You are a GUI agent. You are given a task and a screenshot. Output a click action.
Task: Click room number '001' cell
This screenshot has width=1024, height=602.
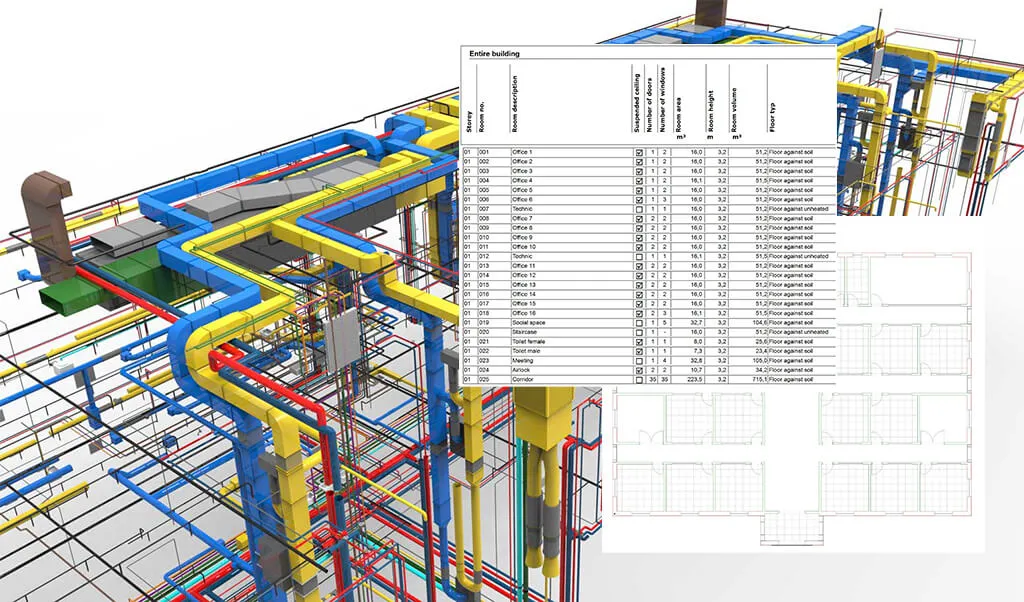coord(484,152)
